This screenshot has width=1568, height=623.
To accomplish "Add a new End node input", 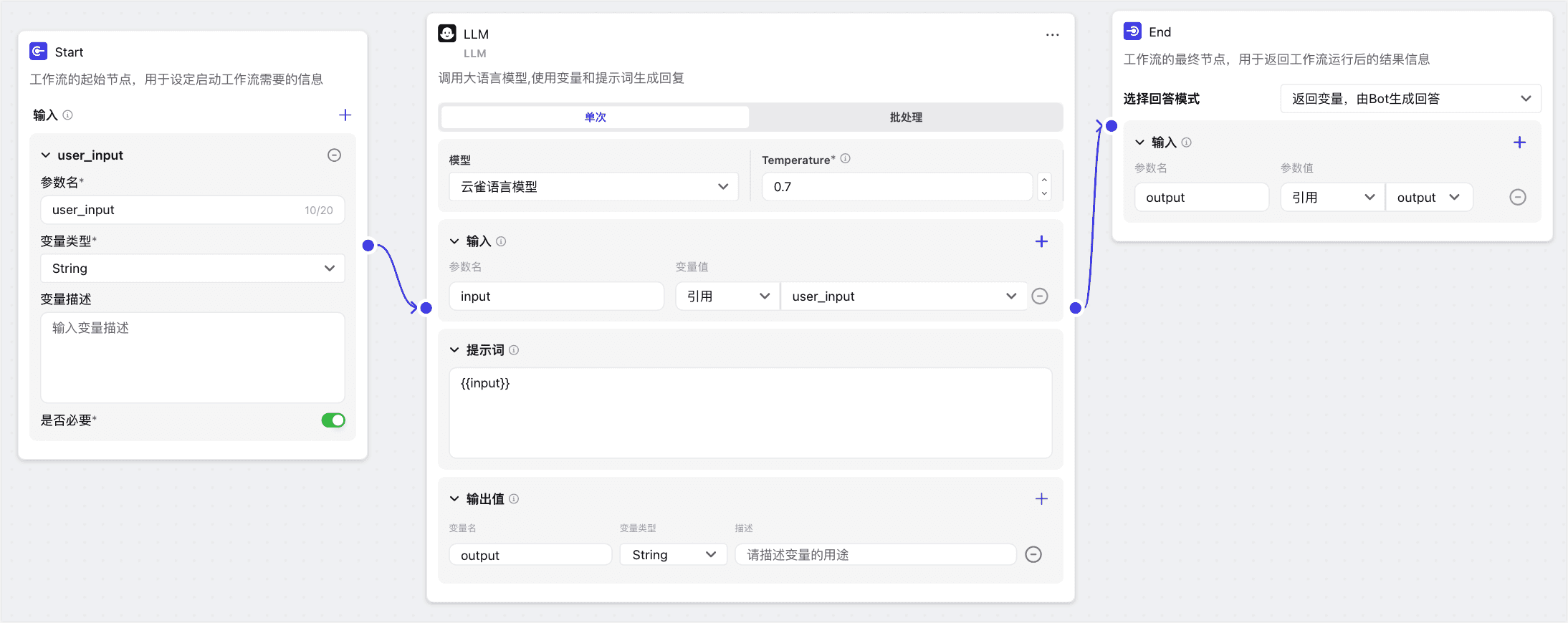I will coord(1519,143).
